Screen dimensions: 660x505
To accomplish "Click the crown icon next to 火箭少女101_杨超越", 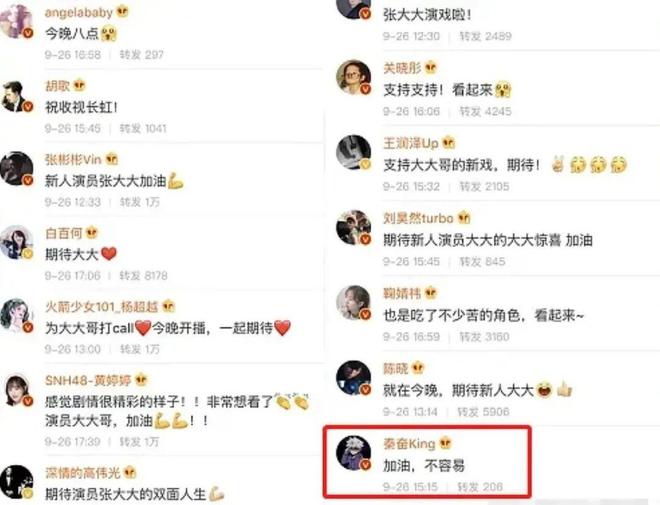I will pos(168,306).
